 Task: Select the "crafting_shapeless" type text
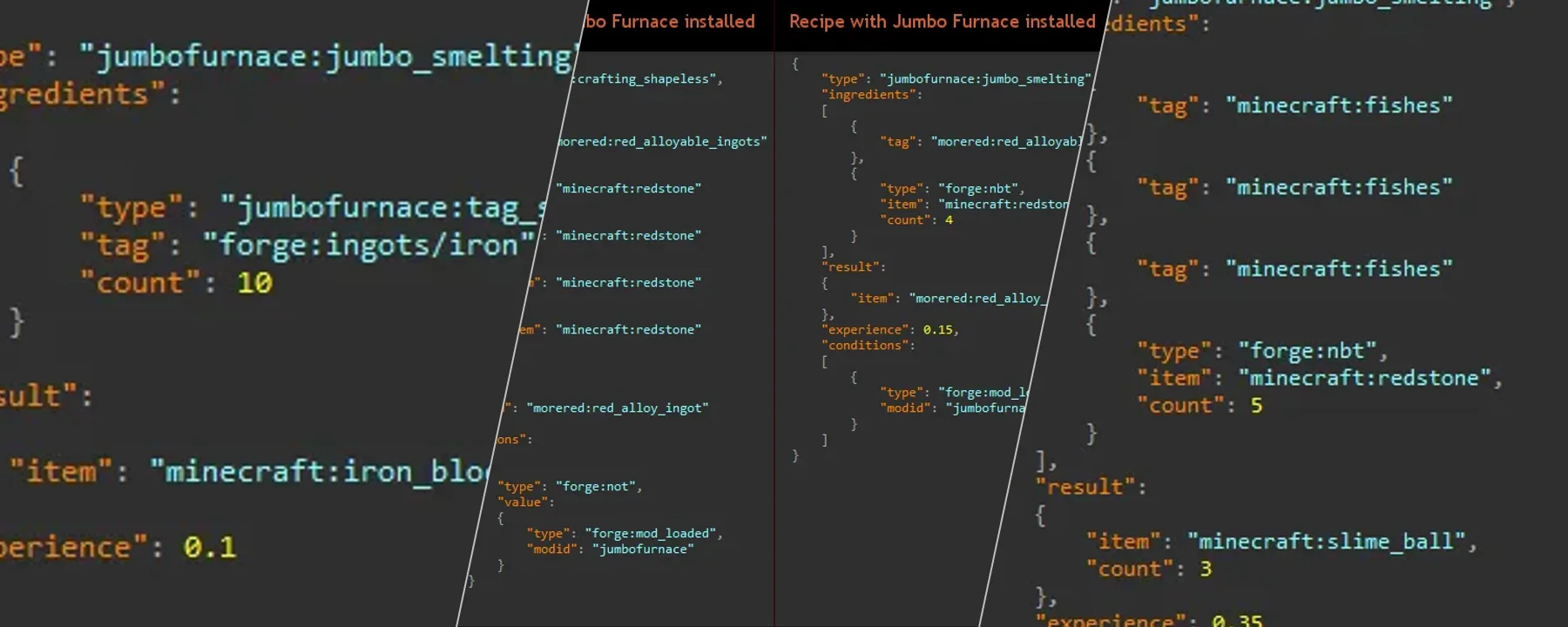tap(646, 78)
